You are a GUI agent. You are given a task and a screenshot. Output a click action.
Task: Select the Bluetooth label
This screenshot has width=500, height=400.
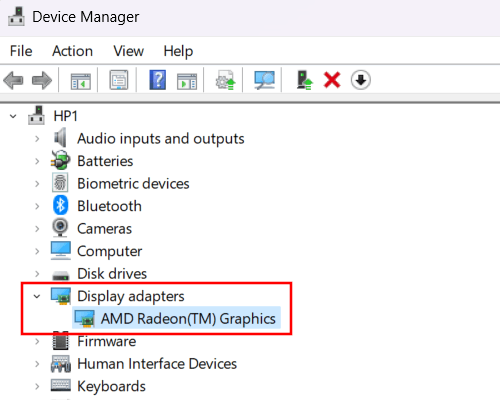tap(109, 206)
